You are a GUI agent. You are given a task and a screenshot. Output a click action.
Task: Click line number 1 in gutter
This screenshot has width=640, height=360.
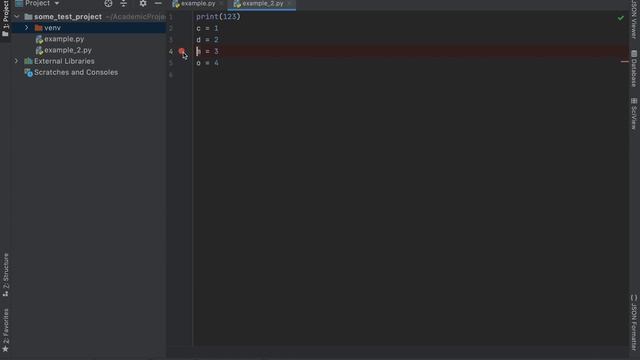[171, 17]
